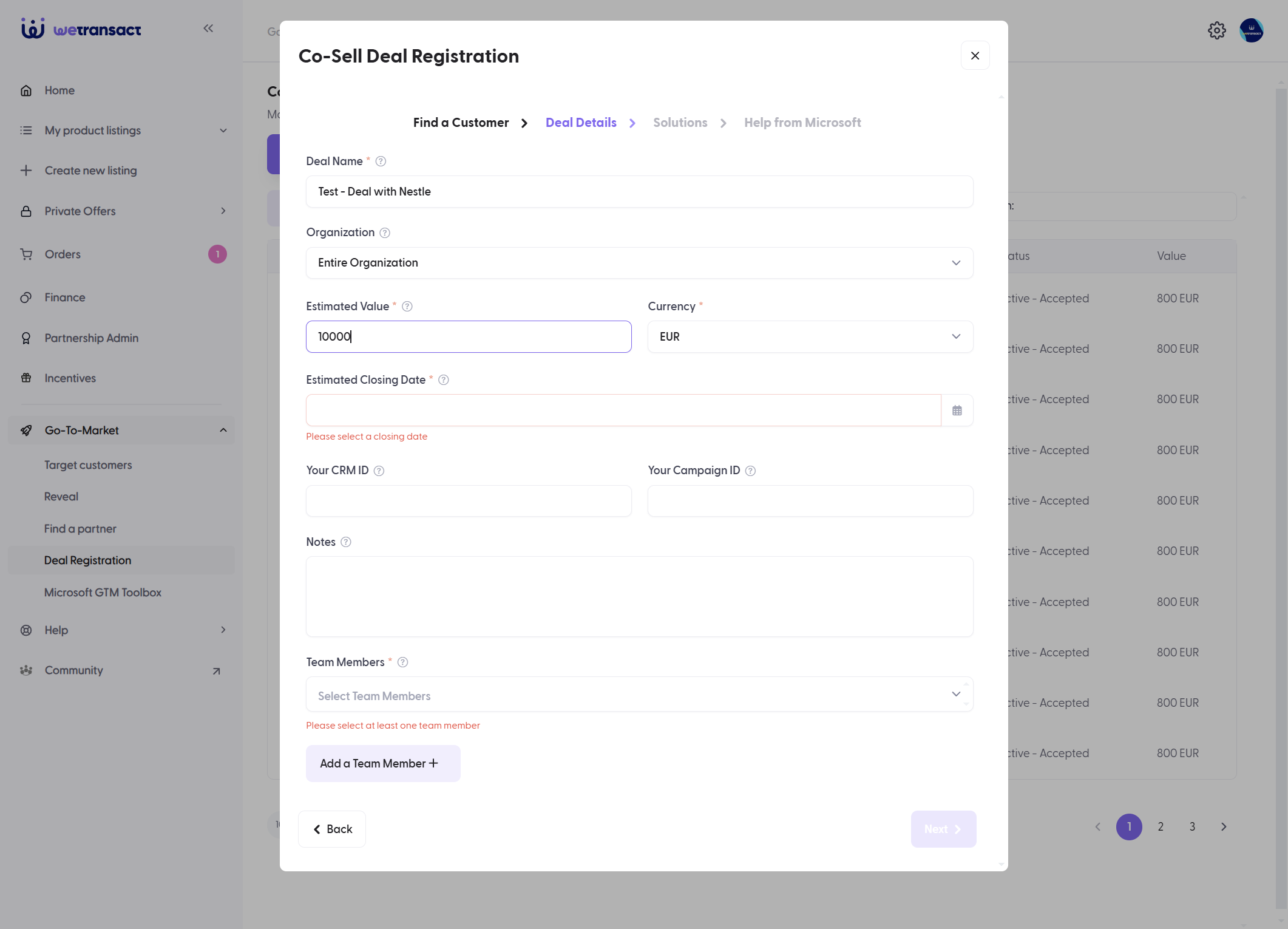This screenshot has height=929, width=1288.
Task: Click the Estimated Closing Date help icon
Action: pyautogui.click(x=444, y=380)
